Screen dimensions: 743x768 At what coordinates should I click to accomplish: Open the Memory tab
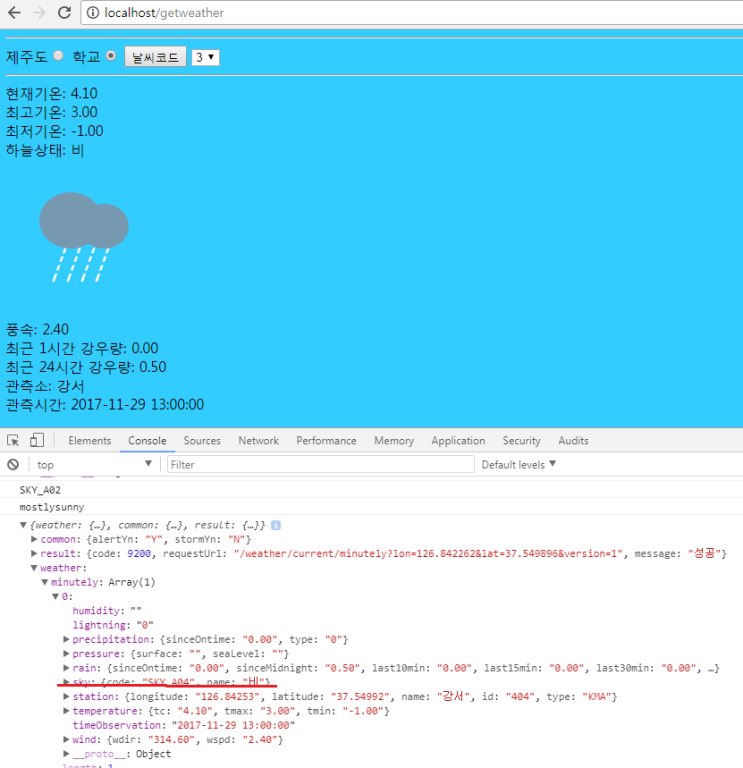(x=394, y=441)
